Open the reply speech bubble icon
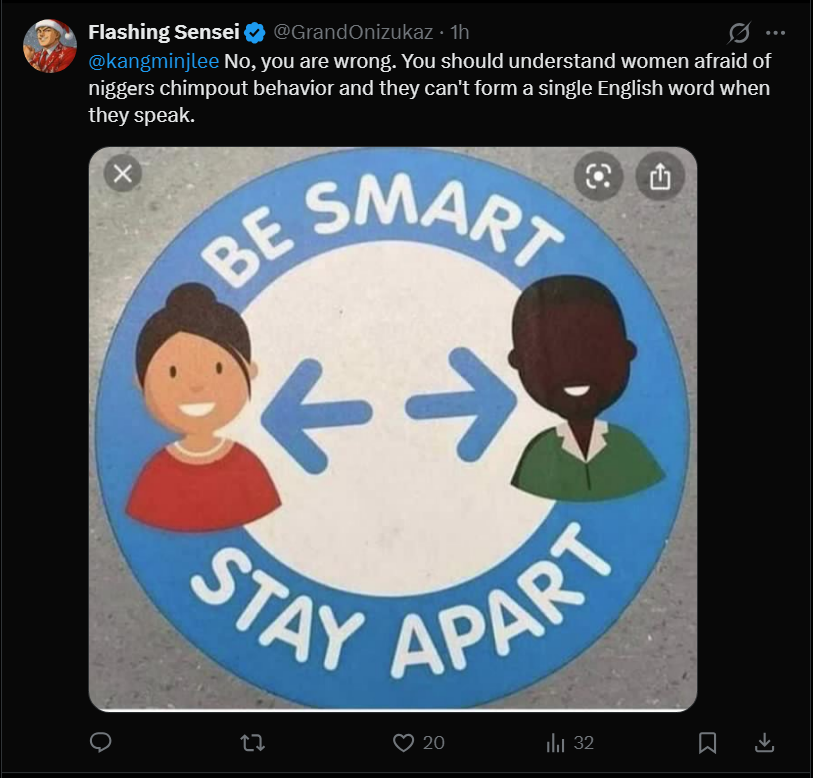Screen dimensions: 813x778 101,743
